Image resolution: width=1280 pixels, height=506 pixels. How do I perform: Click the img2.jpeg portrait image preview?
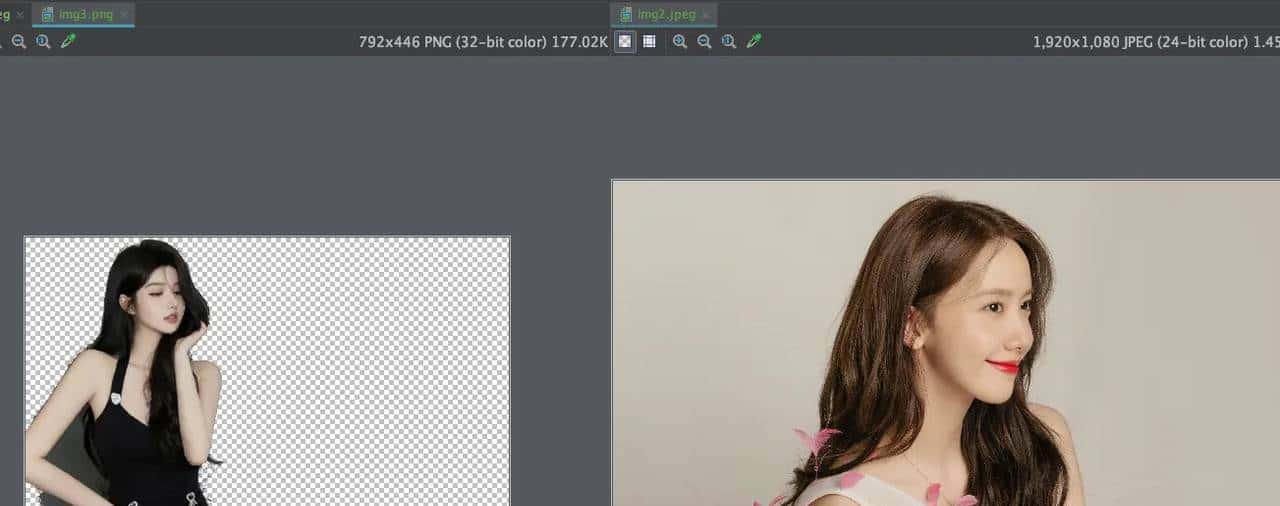pos(946,343)
